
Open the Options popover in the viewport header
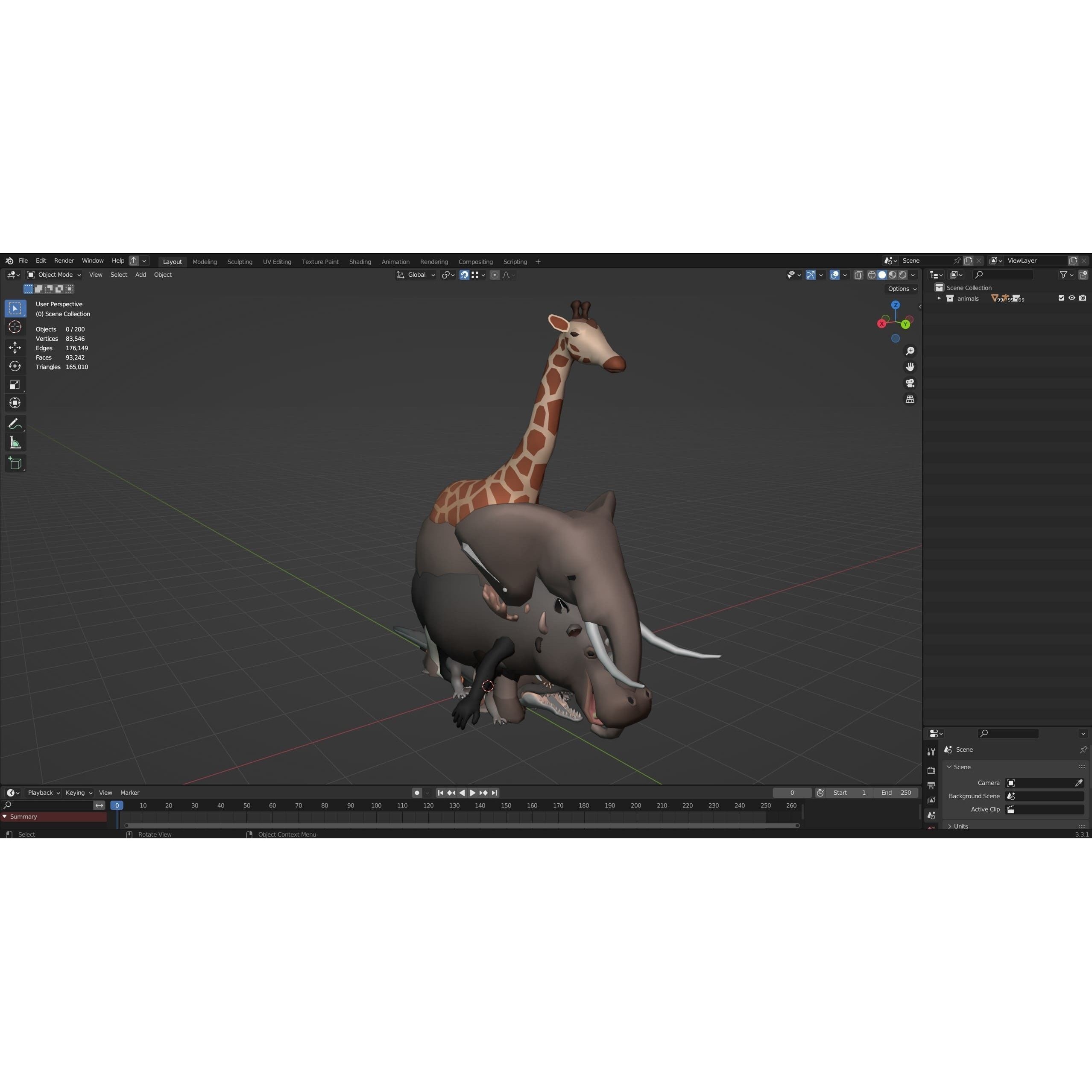901,289
